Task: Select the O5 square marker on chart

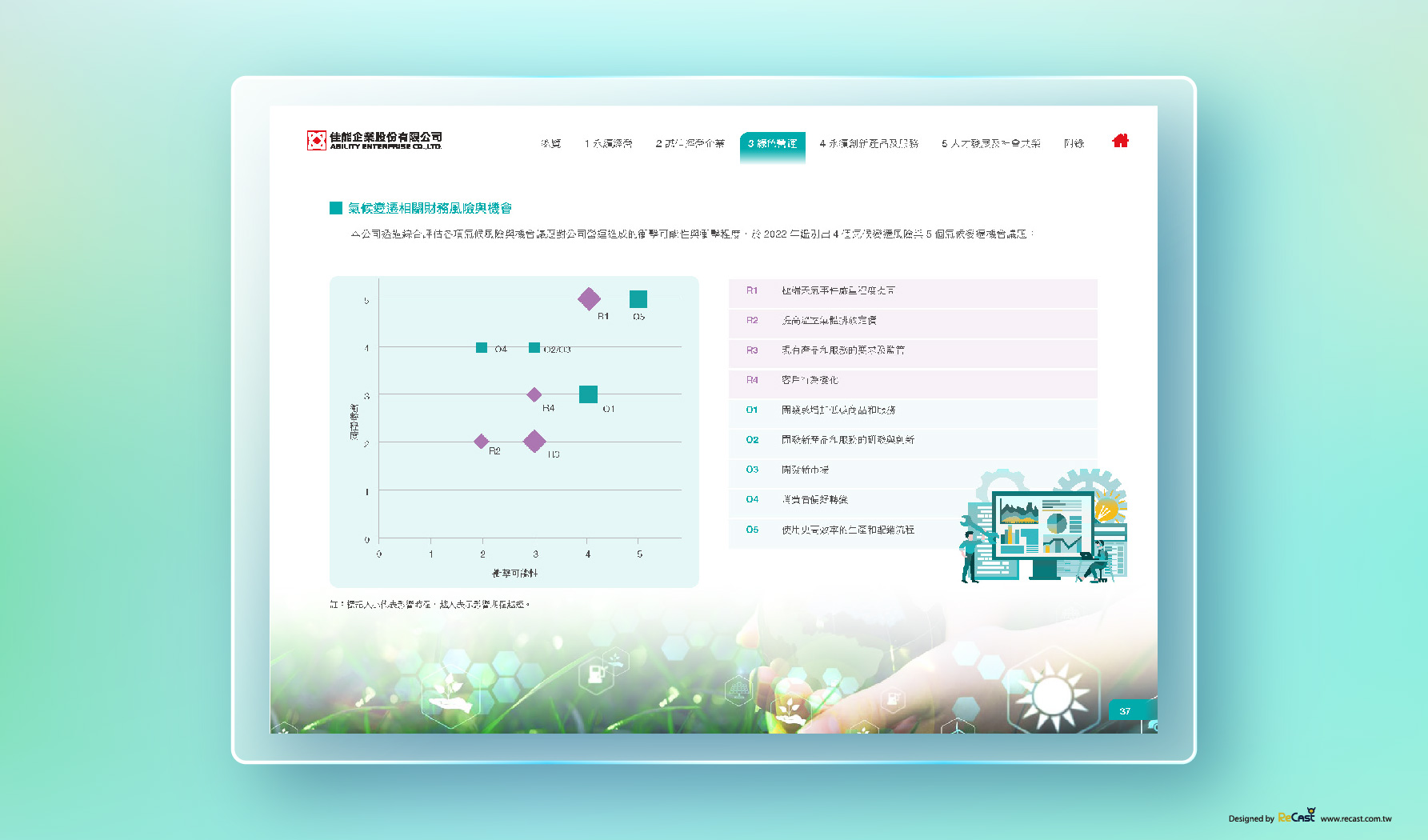Action: [638, 299]
